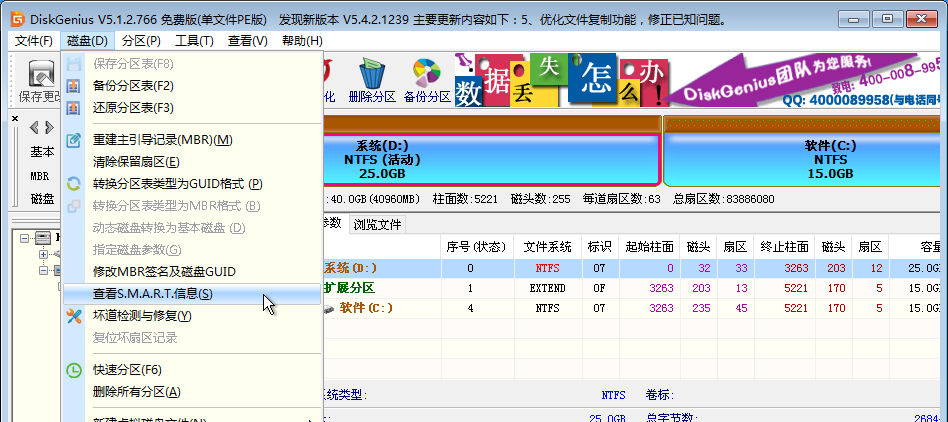Screen dimensions: 948x422
Task: Select the 软件(C:) partition block in disk map
Action: point(803,158)
